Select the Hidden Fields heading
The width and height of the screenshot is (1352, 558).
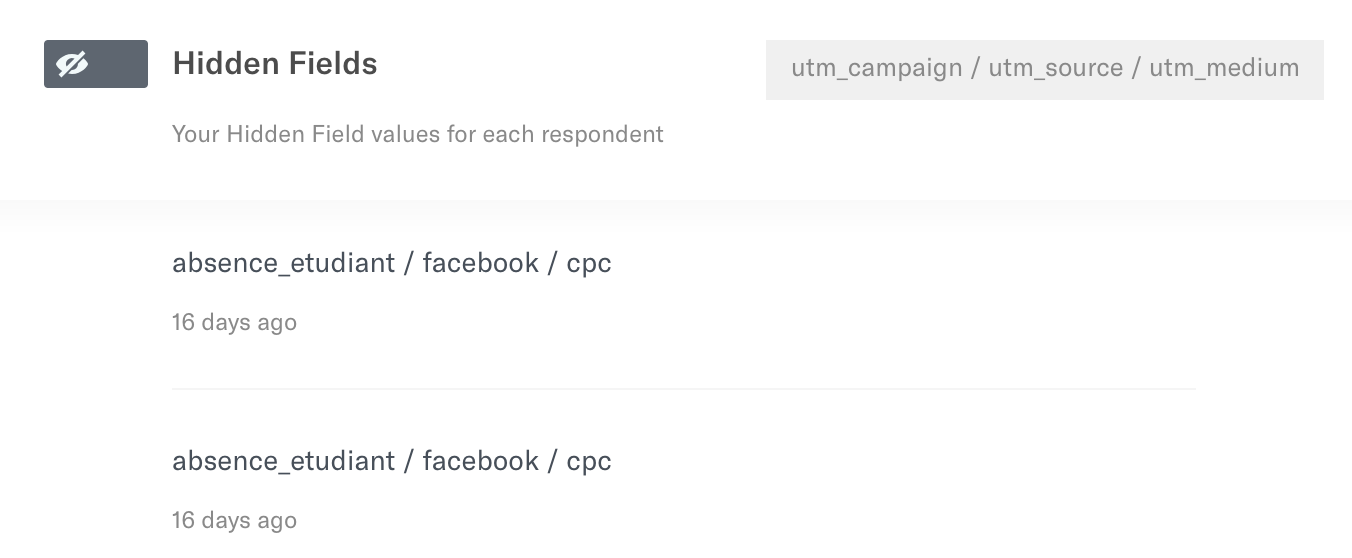(275, 64)
